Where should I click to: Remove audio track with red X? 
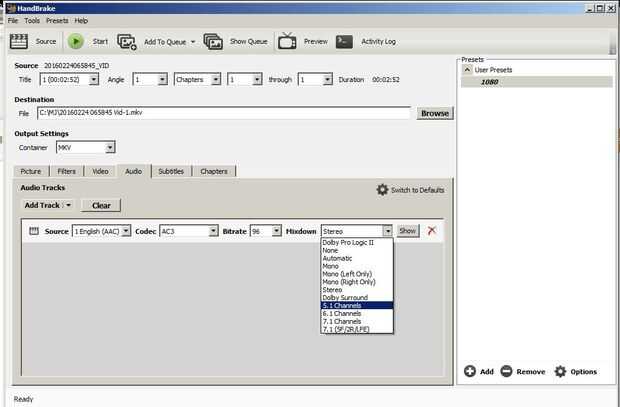pyautogui.click(x=432, y=230)
